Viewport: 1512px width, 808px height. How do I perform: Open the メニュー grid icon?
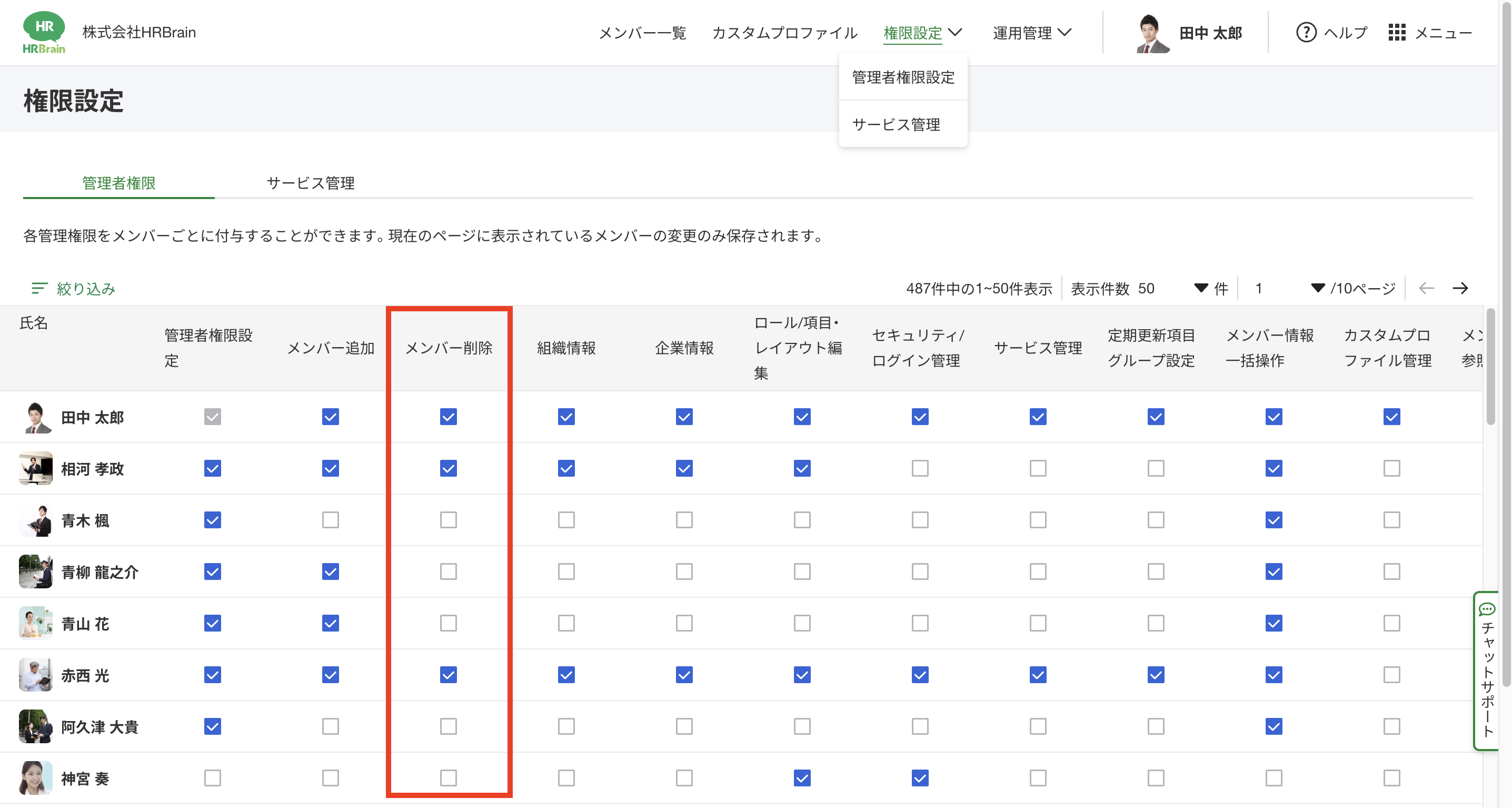tap(1396, 32)
